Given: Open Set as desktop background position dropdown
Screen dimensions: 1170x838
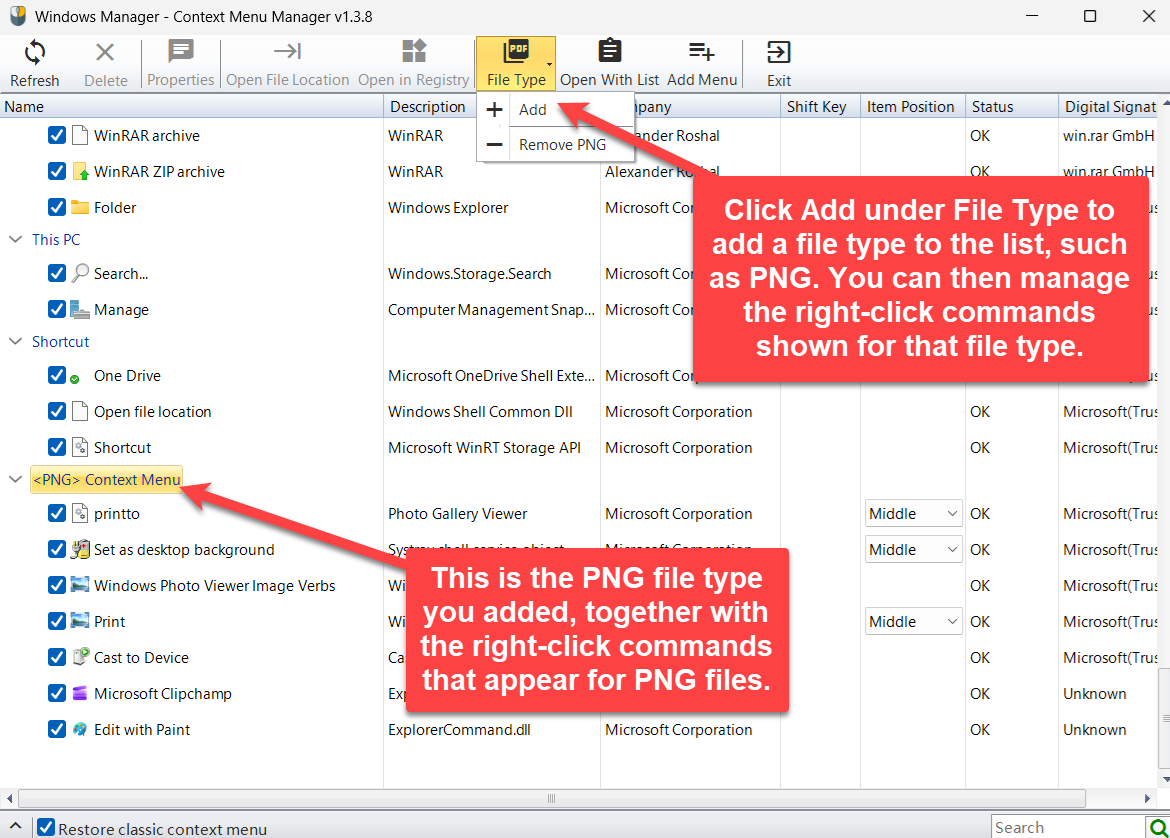Looking at the screenshot, I should click(913, 549).
